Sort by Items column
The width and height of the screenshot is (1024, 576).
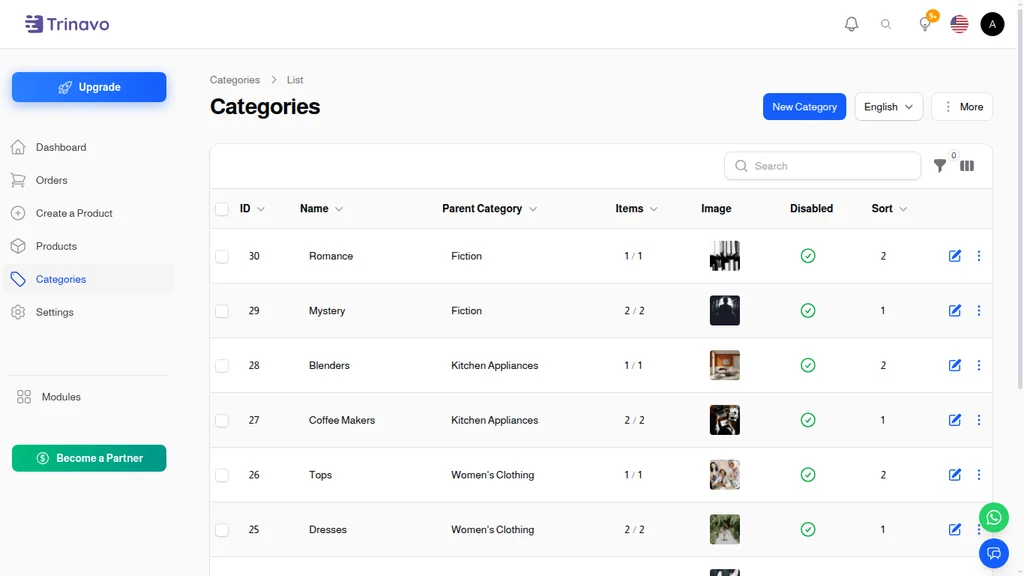click(636, 208)
